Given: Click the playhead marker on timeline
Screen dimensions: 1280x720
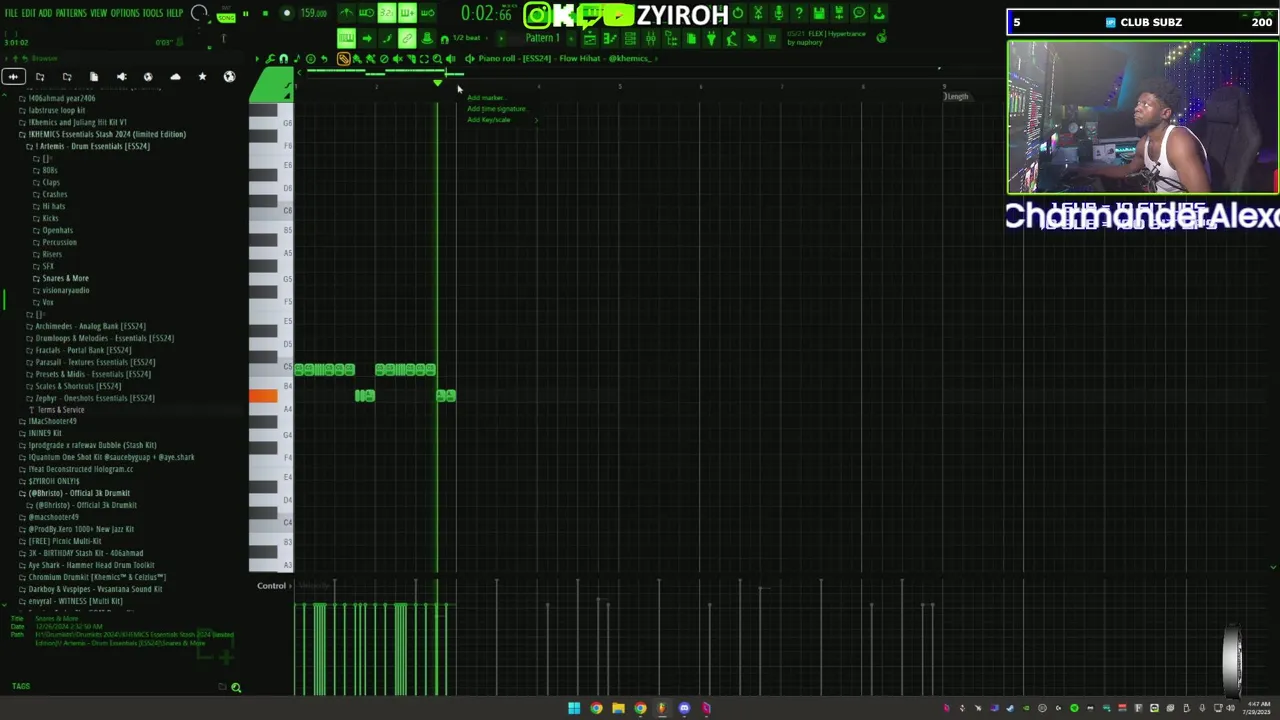Looking at the screenshot, I should point(437,83).
